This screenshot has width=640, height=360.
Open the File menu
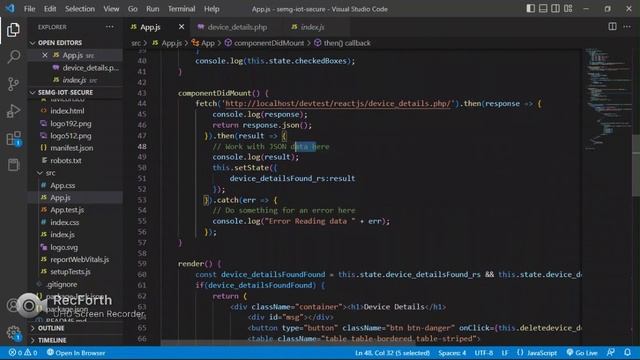click(x=29, y=9)
